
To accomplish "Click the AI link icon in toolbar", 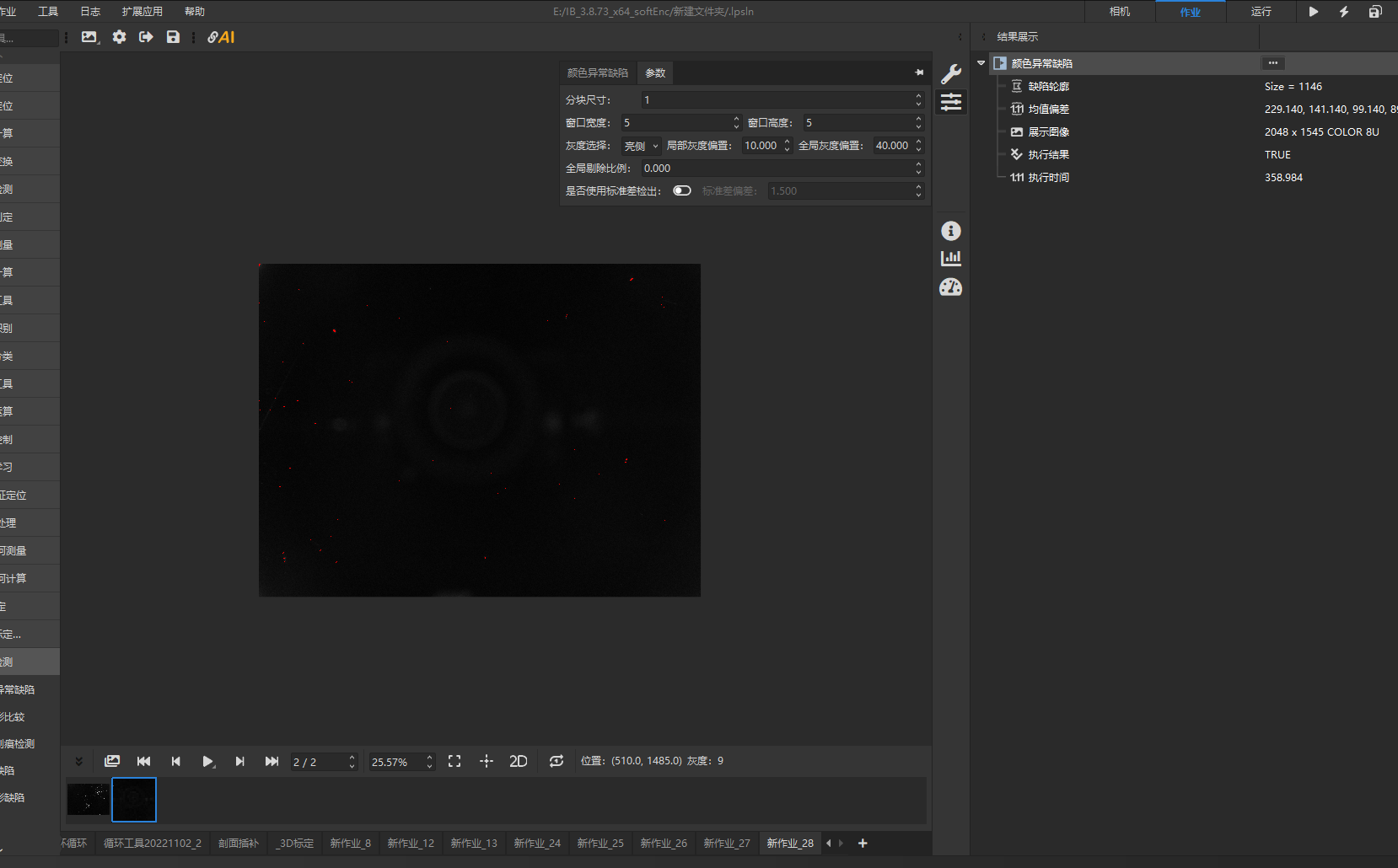I will (x=221, y=37).
